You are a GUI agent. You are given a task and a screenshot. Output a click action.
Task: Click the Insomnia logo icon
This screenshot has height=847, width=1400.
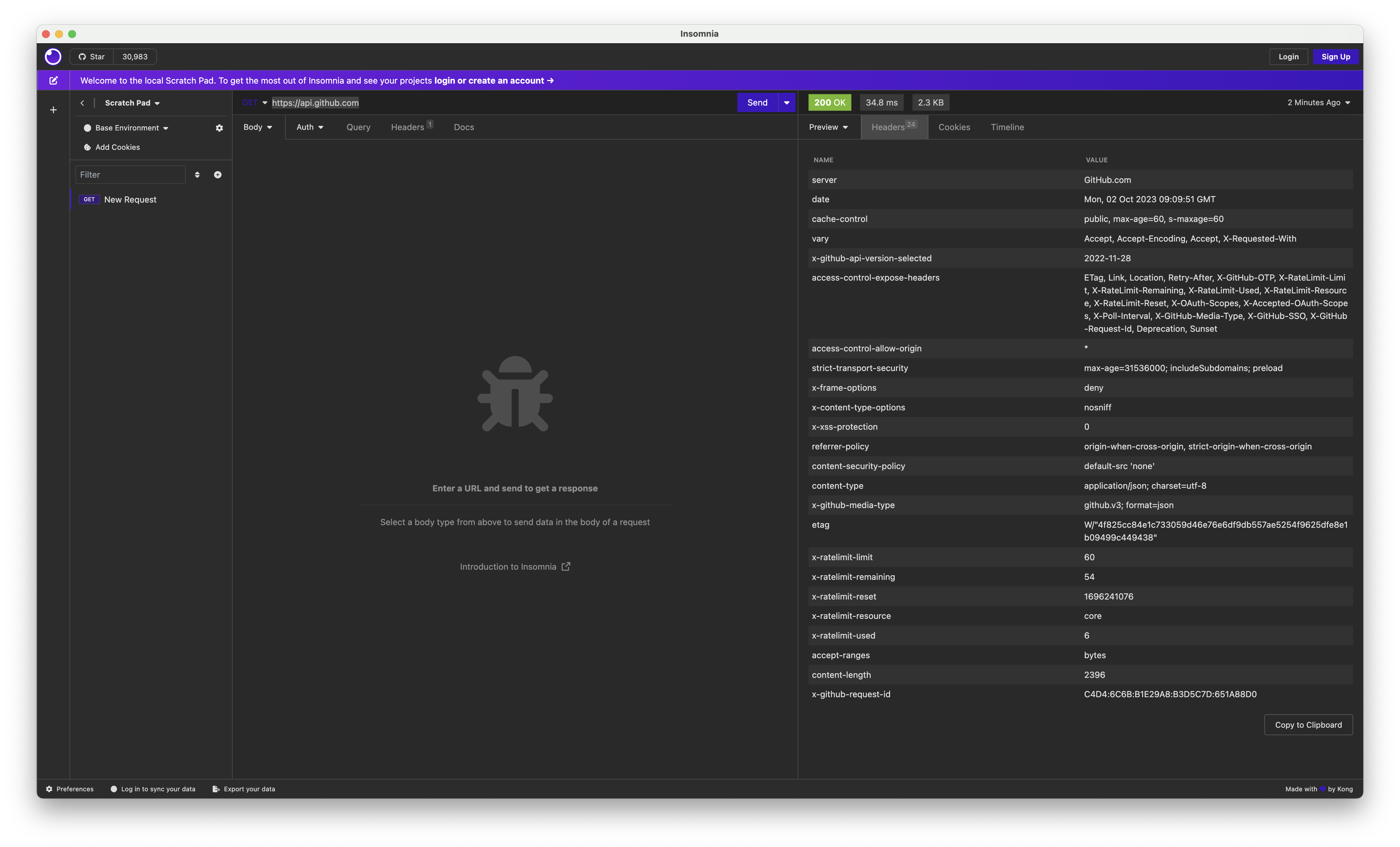coord(53,56)
